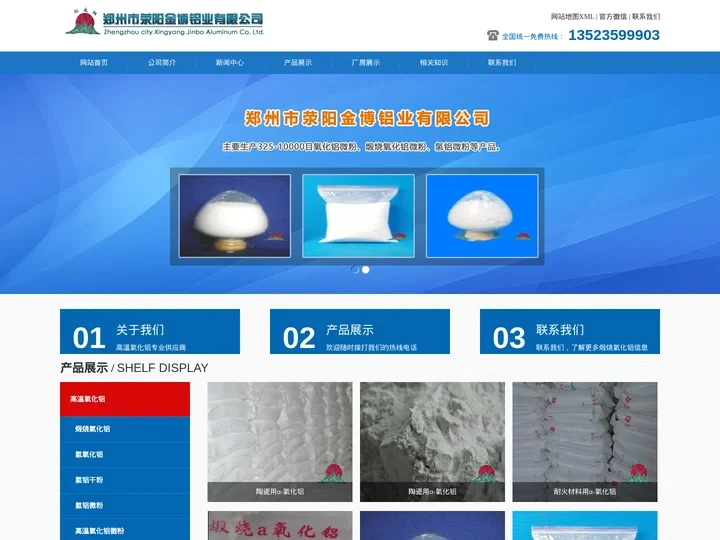Open the third banner product photo
Viewport: 720px width, 540px height.
tap(482, 216)
